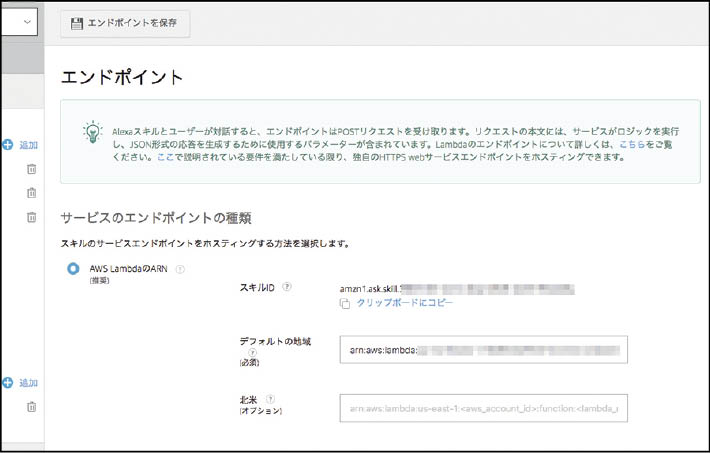
Task: Click the スキルID label
Action: tap(257, 287)
